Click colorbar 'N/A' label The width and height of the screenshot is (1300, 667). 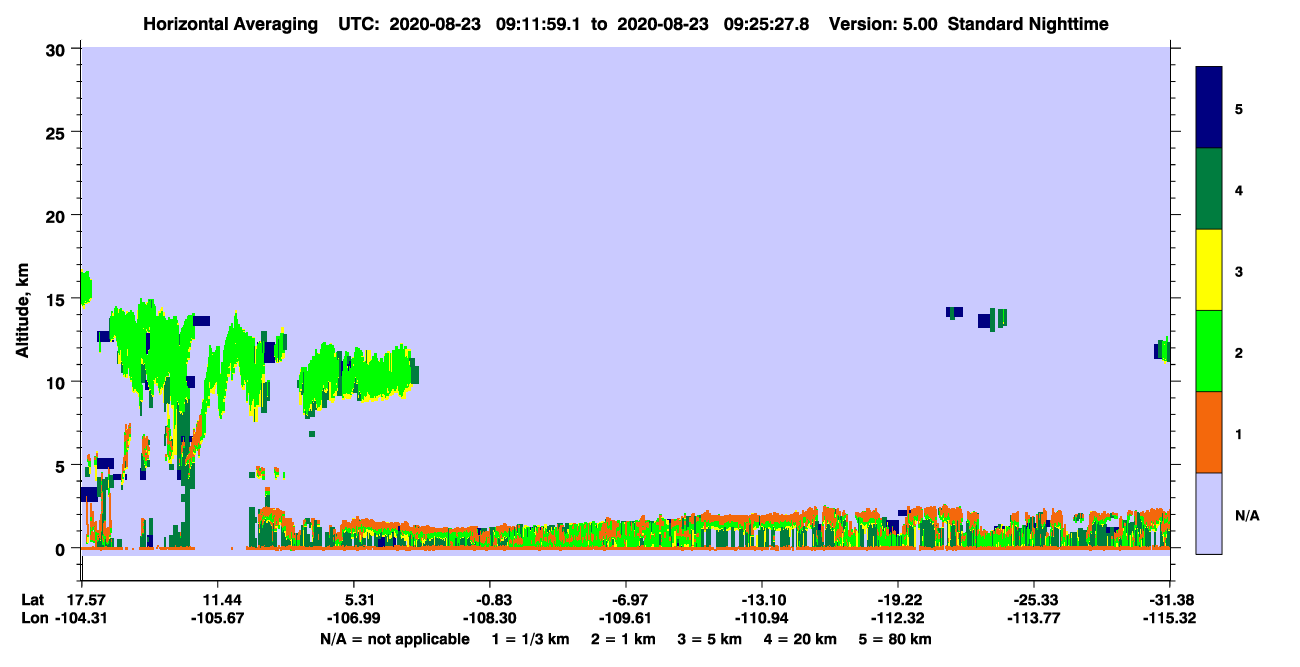[x=1246, y=515]
